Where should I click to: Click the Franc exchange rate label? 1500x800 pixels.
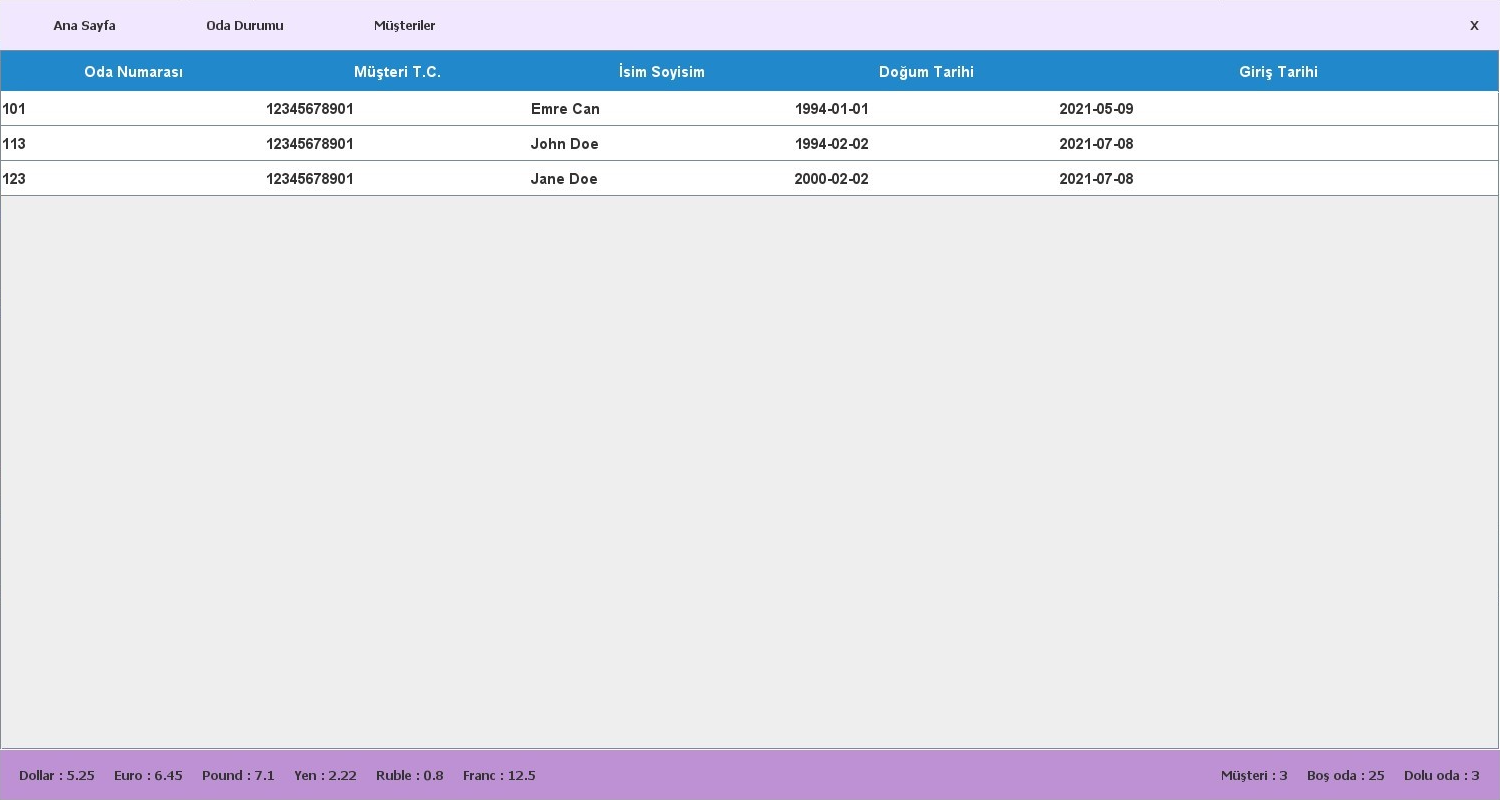pos(499,775)
